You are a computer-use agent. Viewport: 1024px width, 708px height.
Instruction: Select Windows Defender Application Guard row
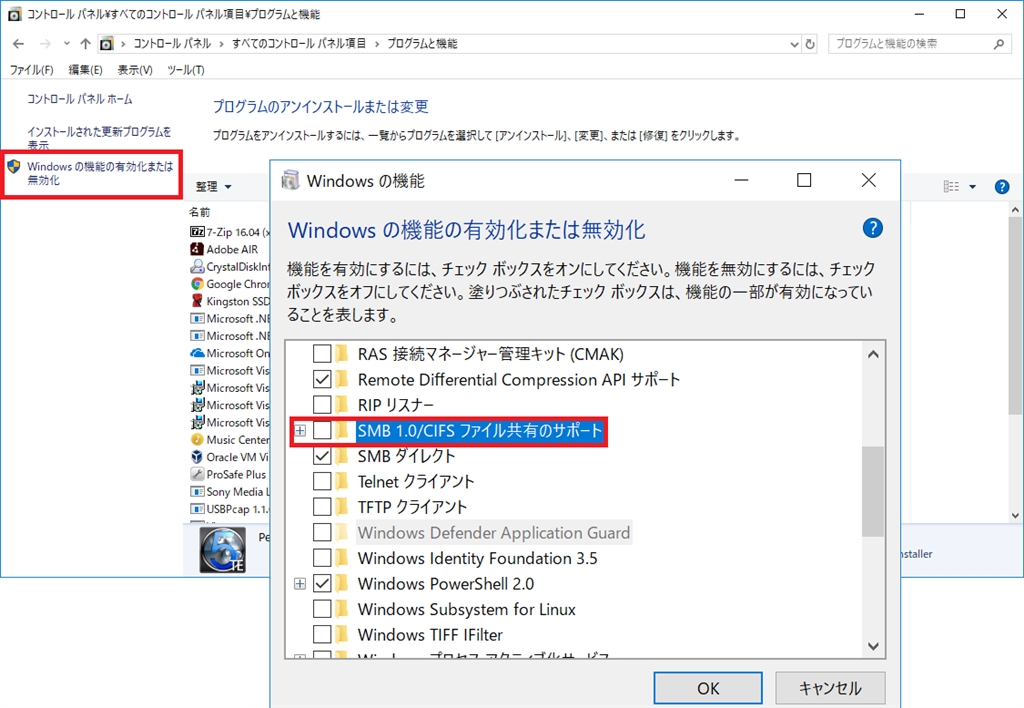pyautogui.click(x=493, y=533)
